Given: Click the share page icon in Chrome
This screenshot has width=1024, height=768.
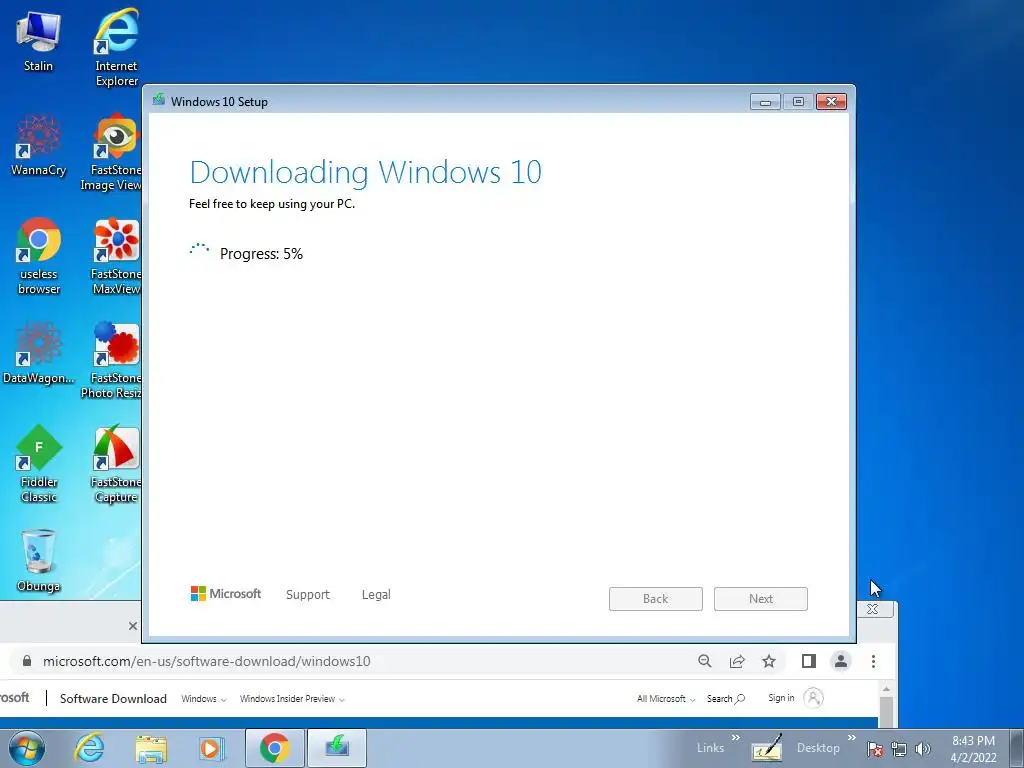Looking at the screenshot, I should point(737,661).
